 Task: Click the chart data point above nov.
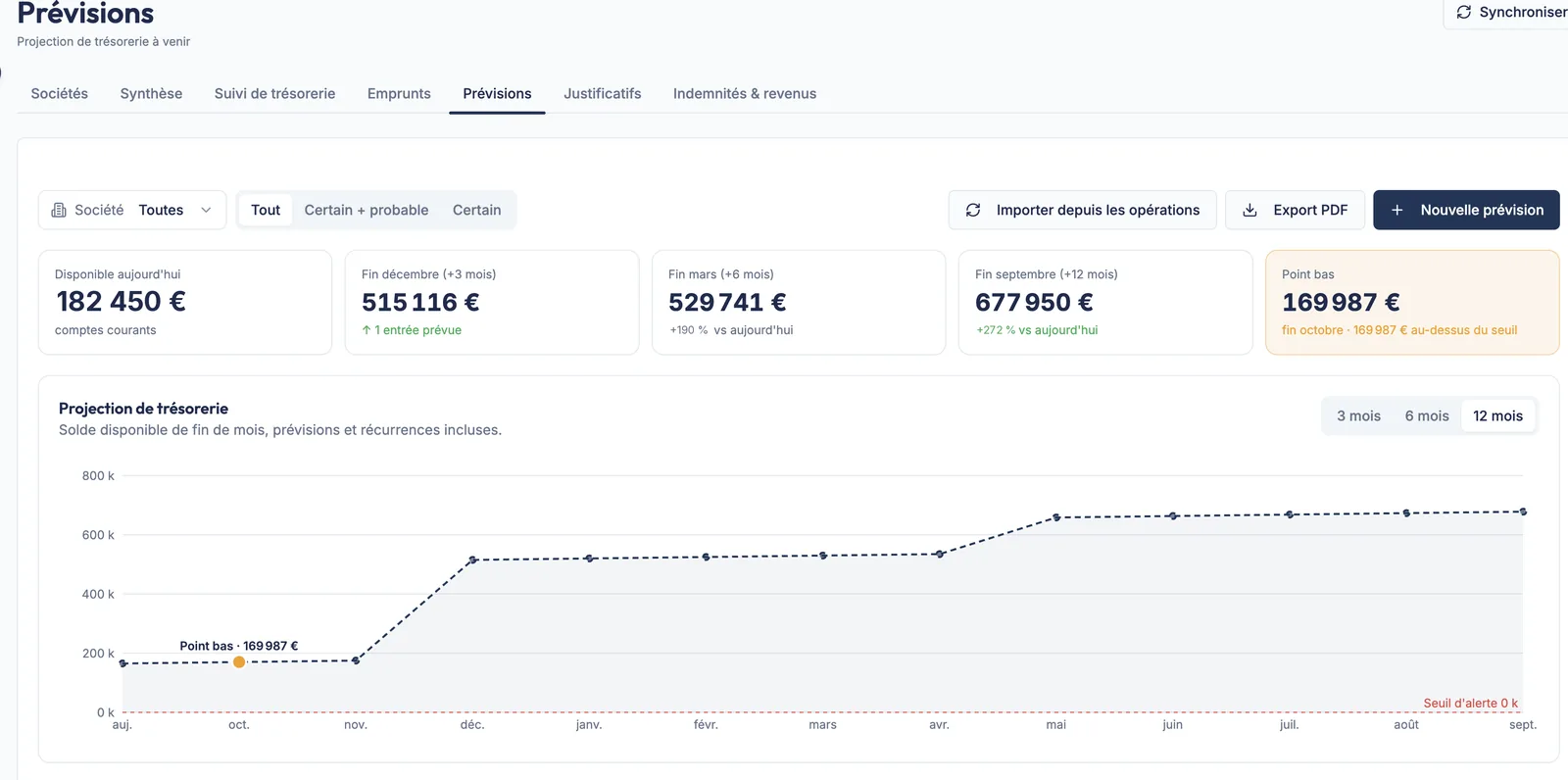[356, 660]
